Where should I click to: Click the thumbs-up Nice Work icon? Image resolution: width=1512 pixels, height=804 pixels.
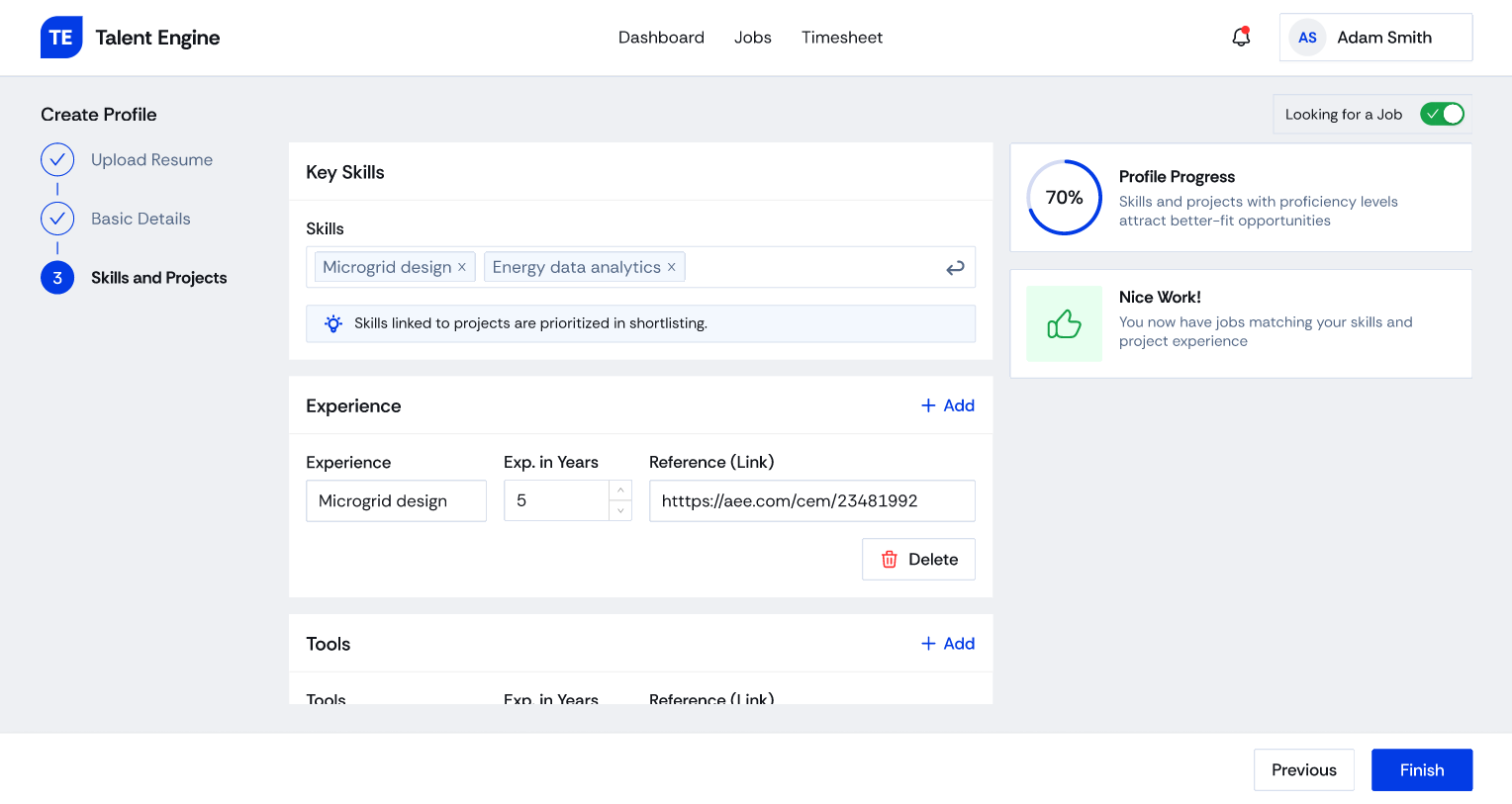[x=1064, y=323]
